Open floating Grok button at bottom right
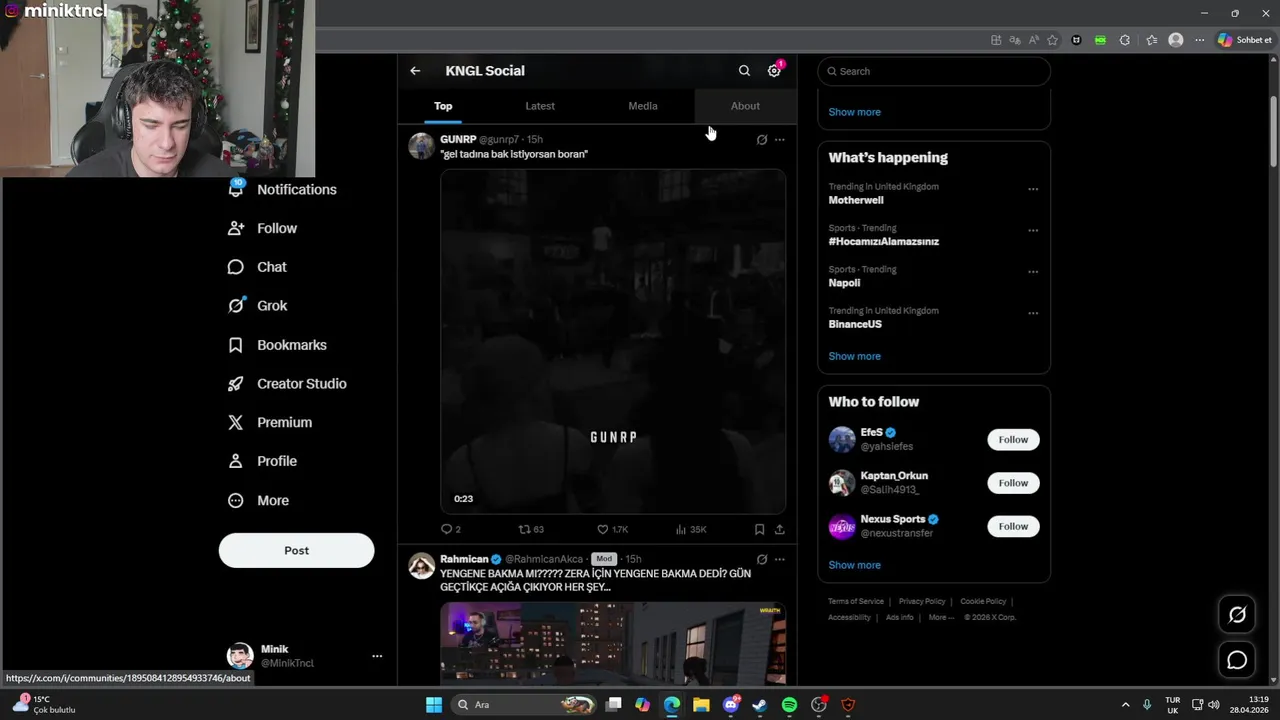 1237,615
